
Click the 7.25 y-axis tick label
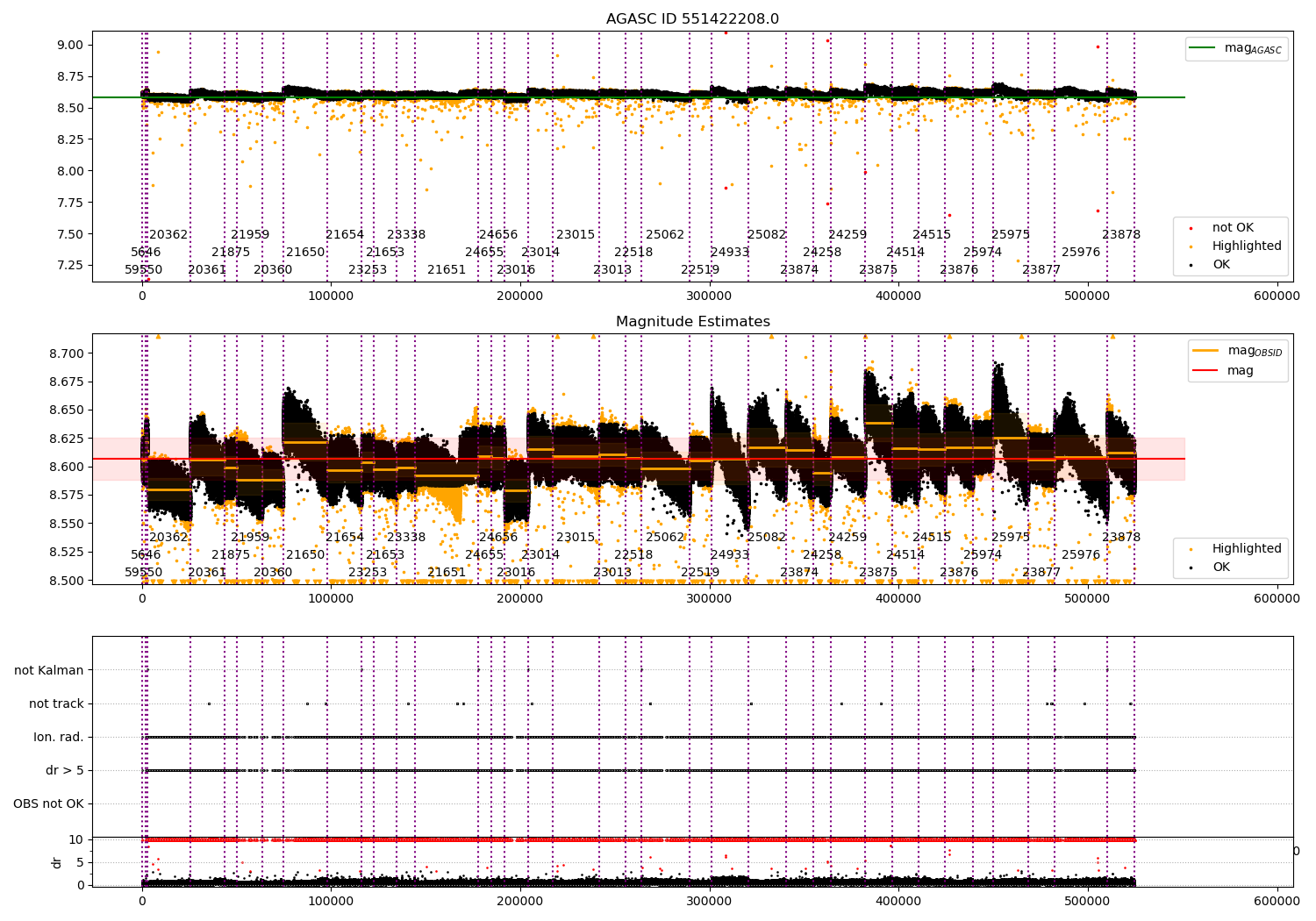pos(70,265)
